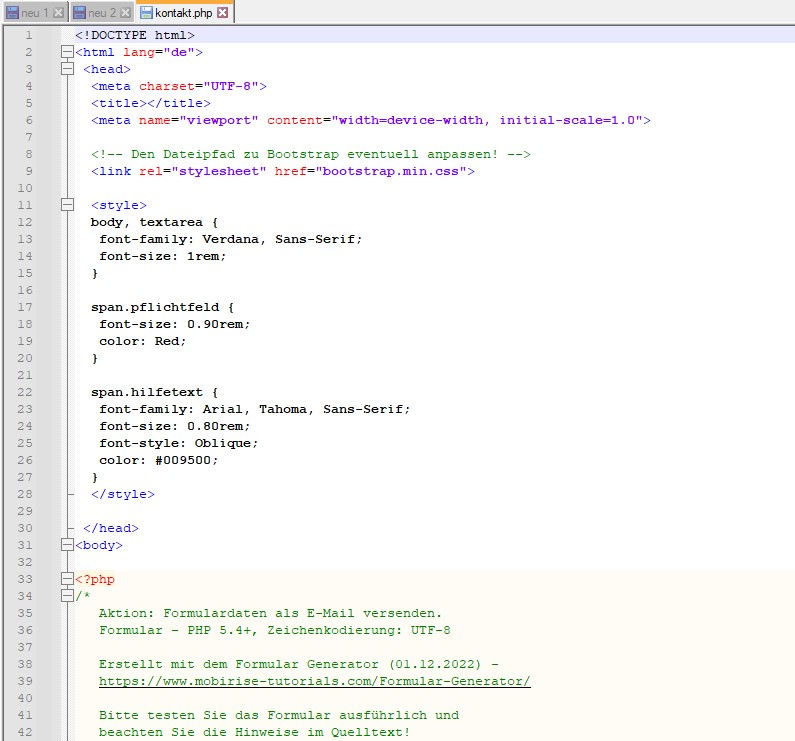Click line number 20 in the margin

(x=25, y=358)
